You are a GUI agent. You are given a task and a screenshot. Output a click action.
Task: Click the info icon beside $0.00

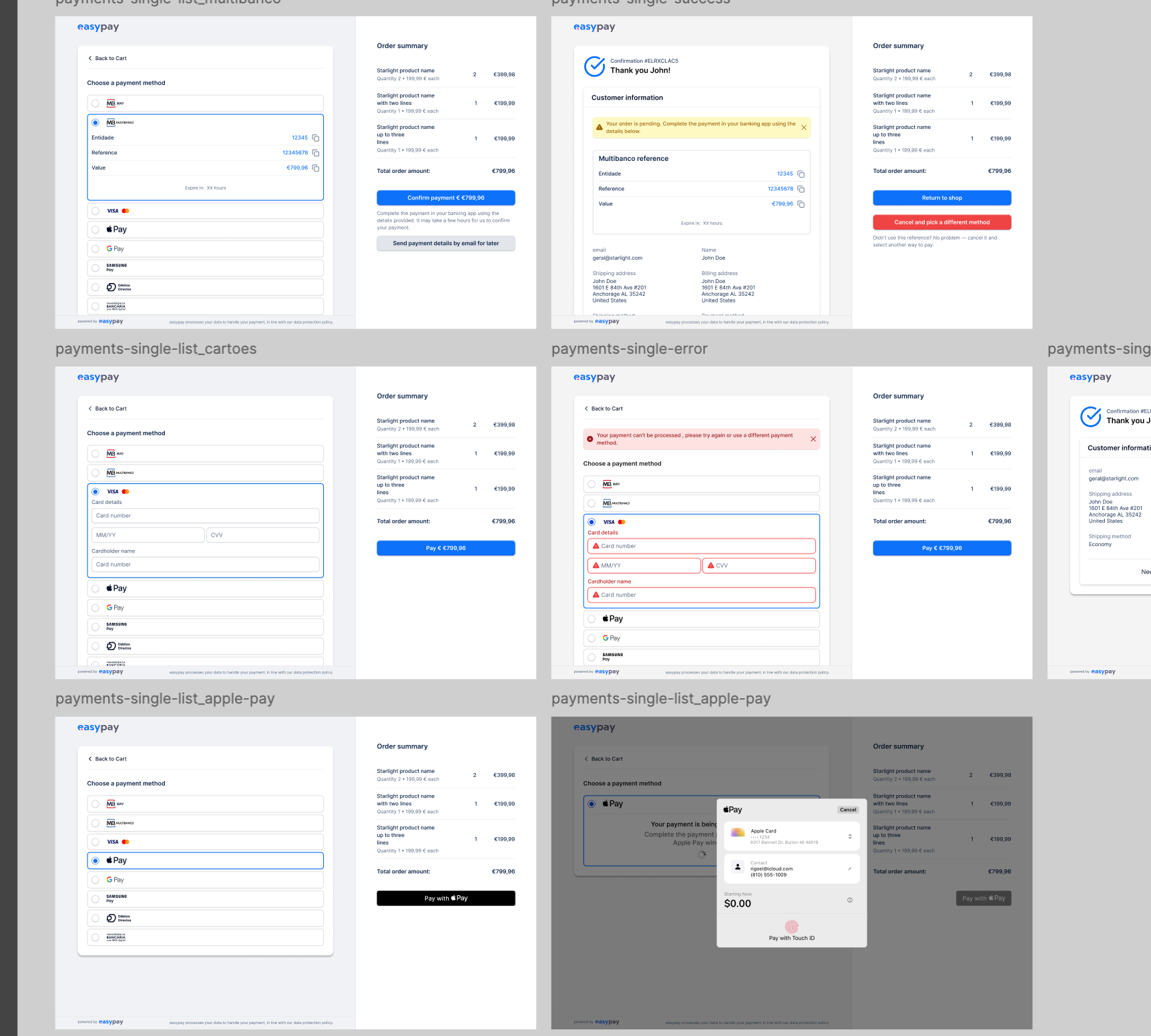tap(850, 900)
